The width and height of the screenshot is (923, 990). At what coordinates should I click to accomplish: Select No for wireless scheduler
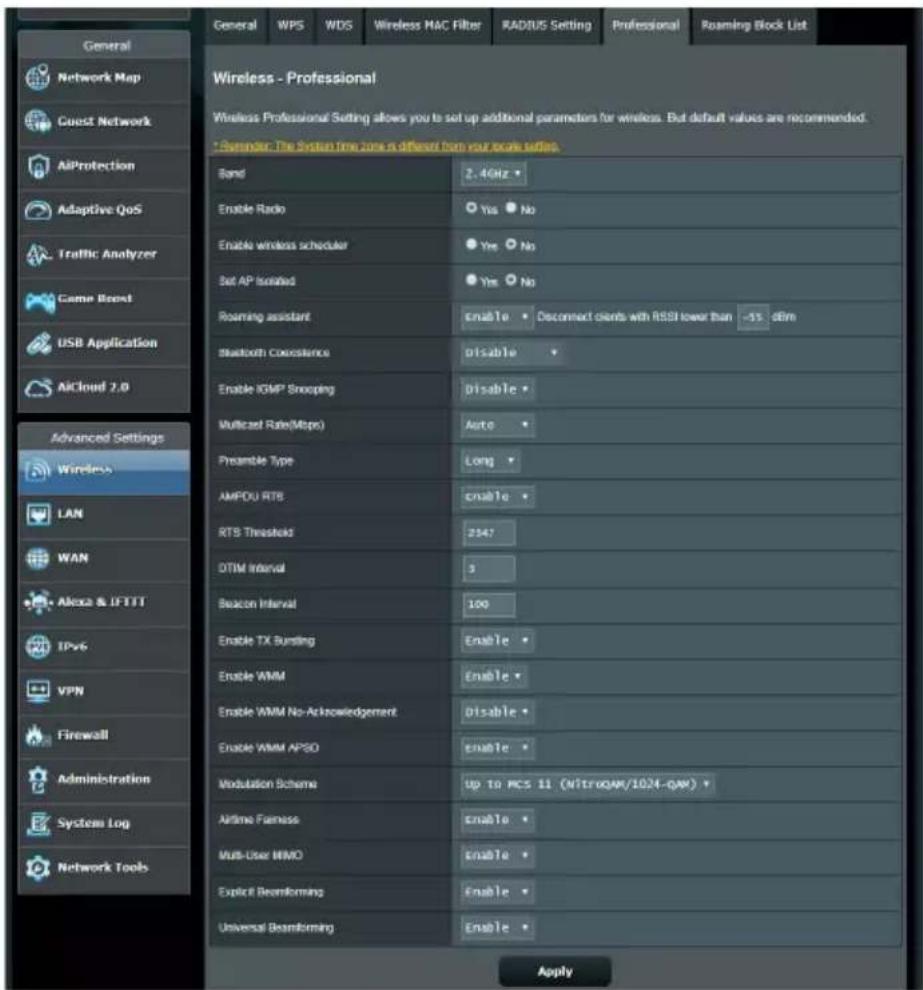511,244
